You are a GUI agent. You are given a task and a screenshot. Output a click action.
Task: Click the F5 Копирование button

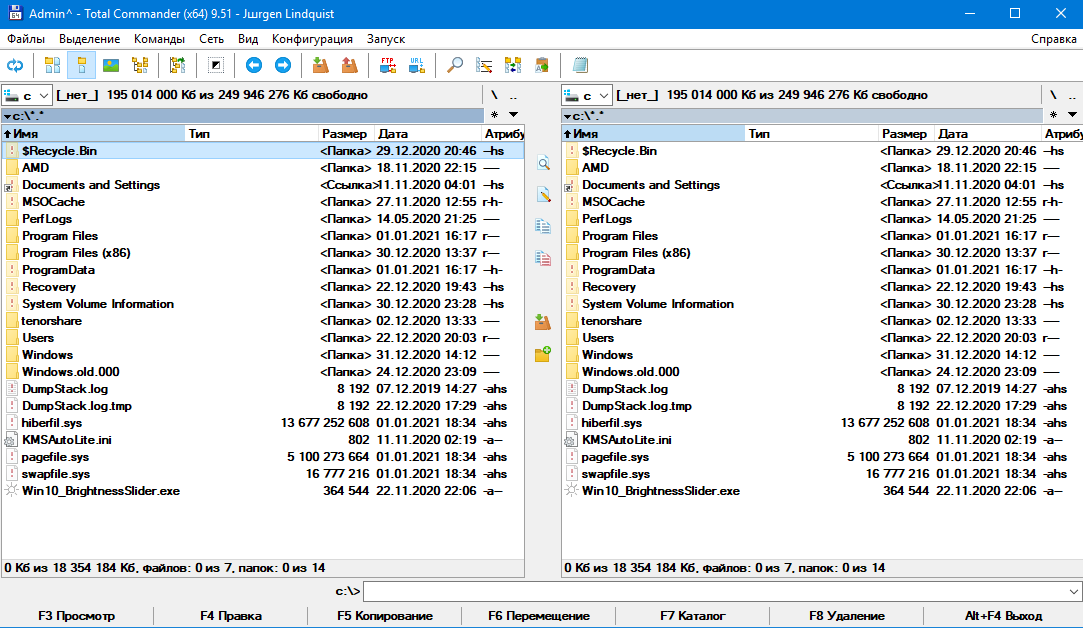[x=385, y=616]
